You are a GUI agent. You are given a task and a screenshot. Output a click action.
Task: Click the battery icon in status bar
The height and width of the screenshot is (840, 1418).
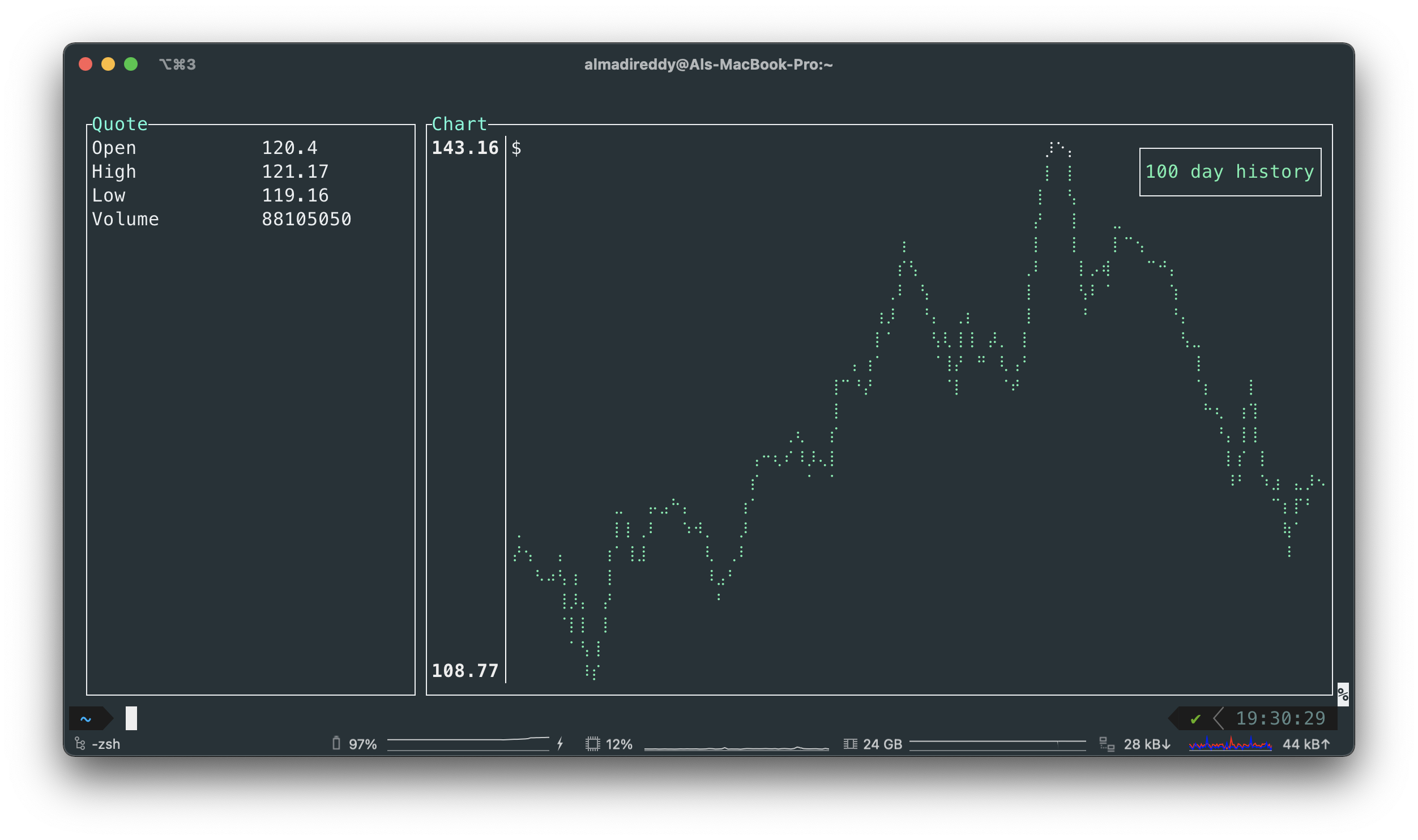[336, 743]
